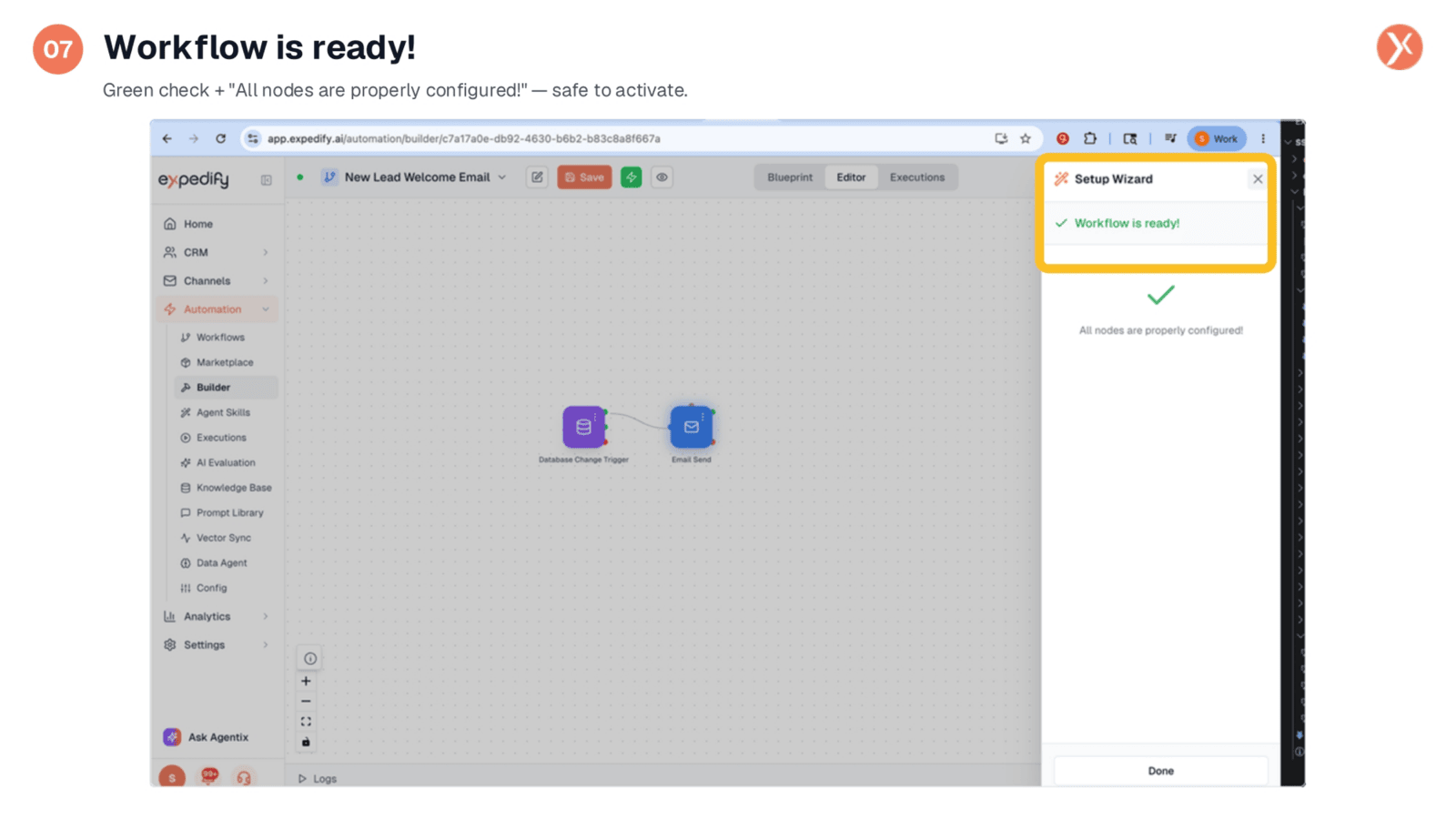Activate workflow with the green lightning button

(631, 177)
